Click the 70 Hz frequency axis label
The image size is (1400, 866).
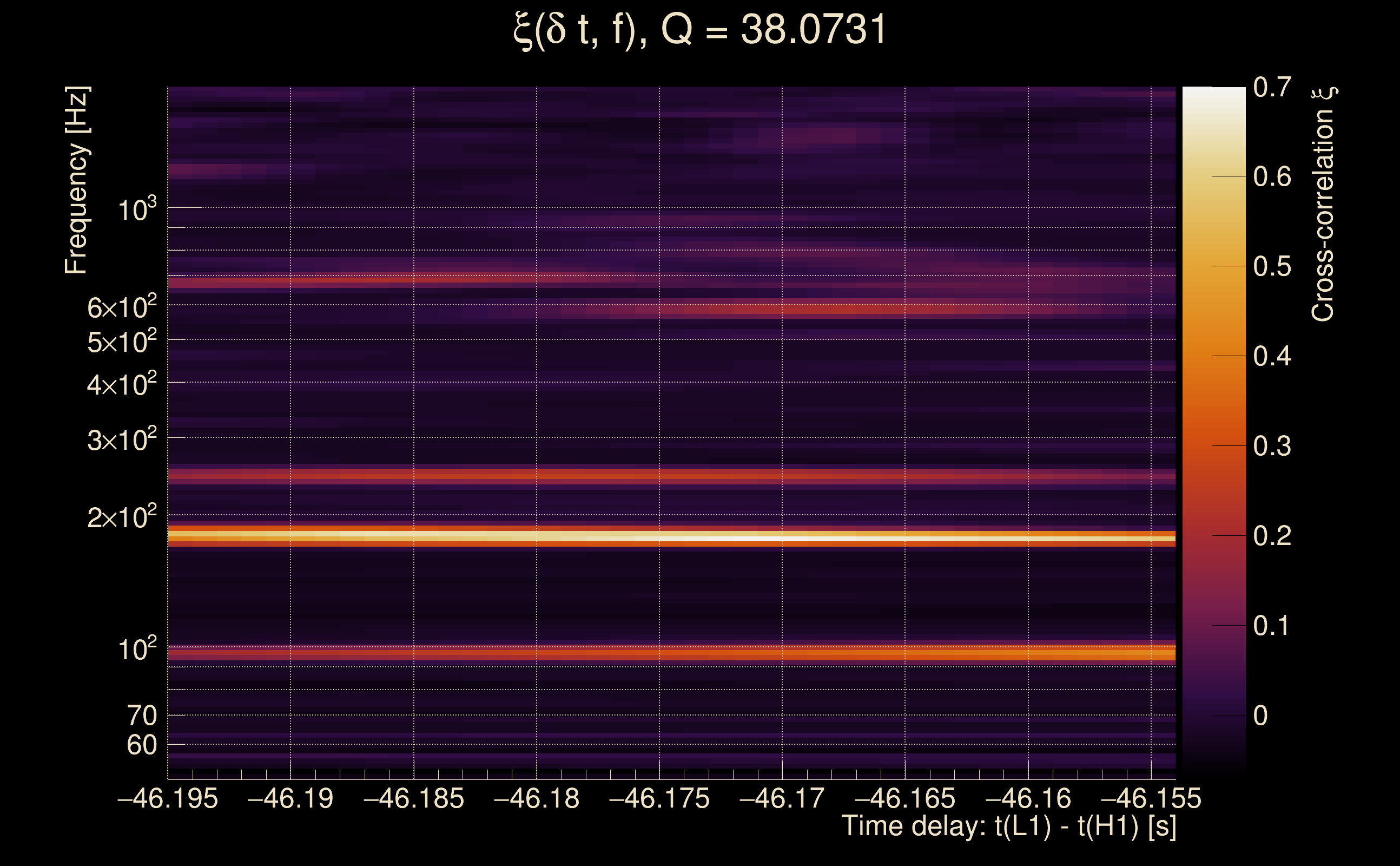(141, 716)
